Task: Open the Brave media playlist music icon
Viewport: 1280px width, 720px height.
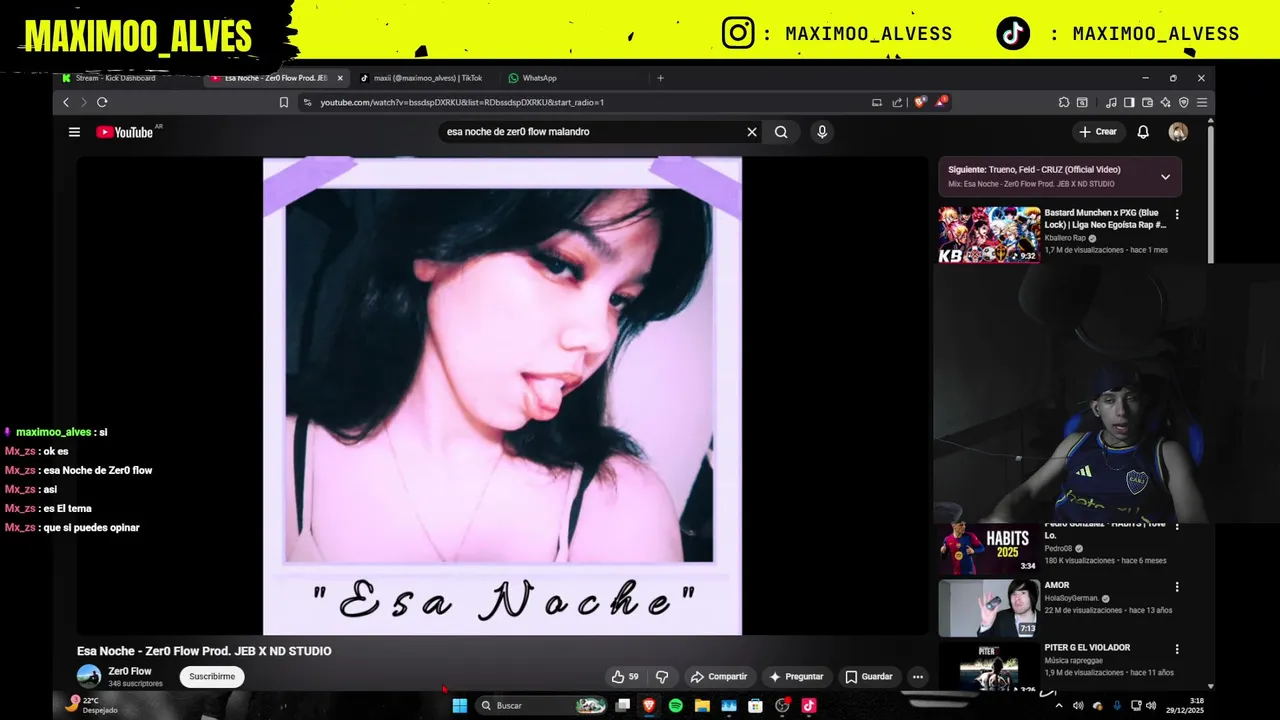Action: click(1111, 102)
